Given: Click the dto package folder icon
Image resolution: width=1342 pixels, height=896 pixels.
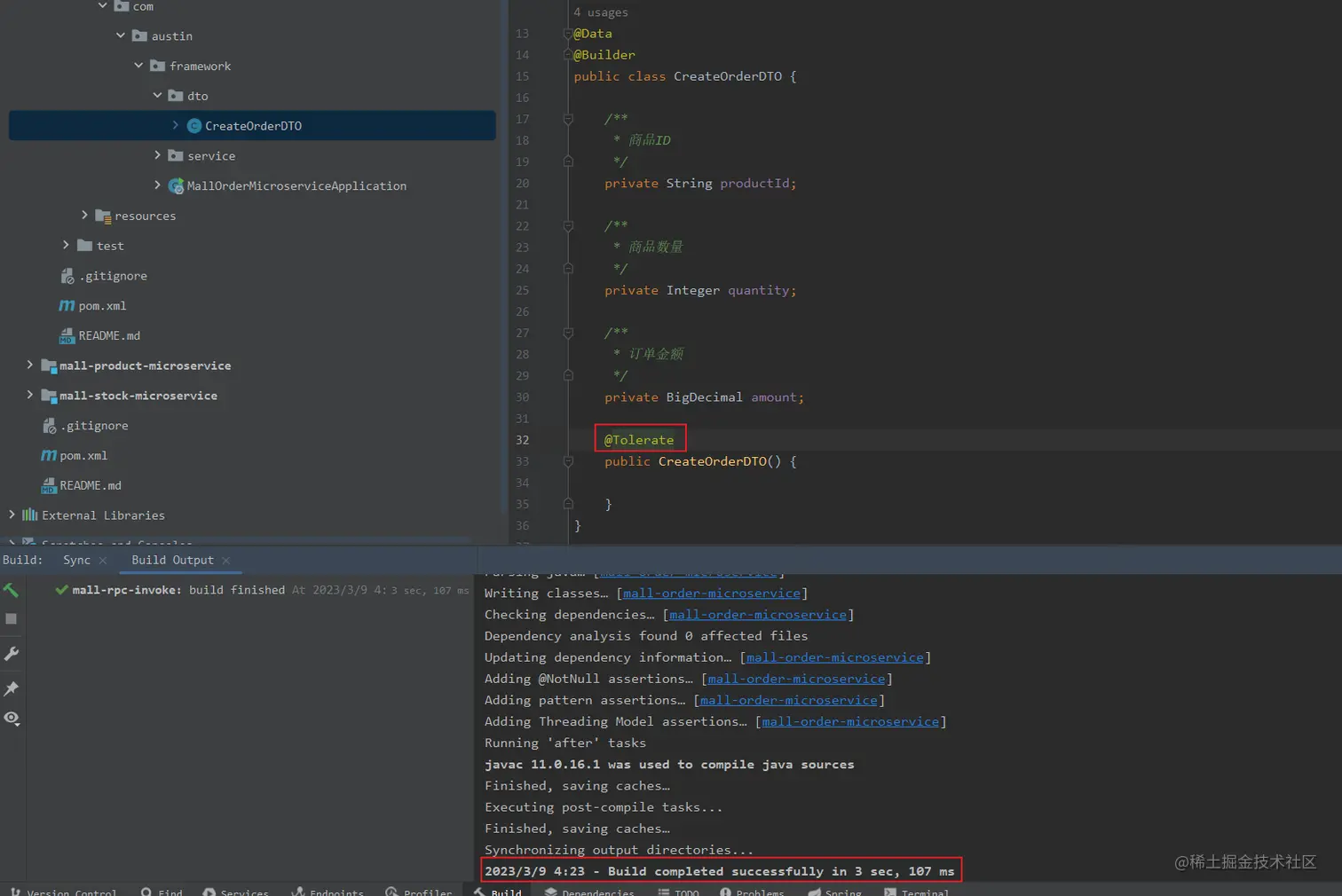Looking at the screenshot, I should click(176, 96).
